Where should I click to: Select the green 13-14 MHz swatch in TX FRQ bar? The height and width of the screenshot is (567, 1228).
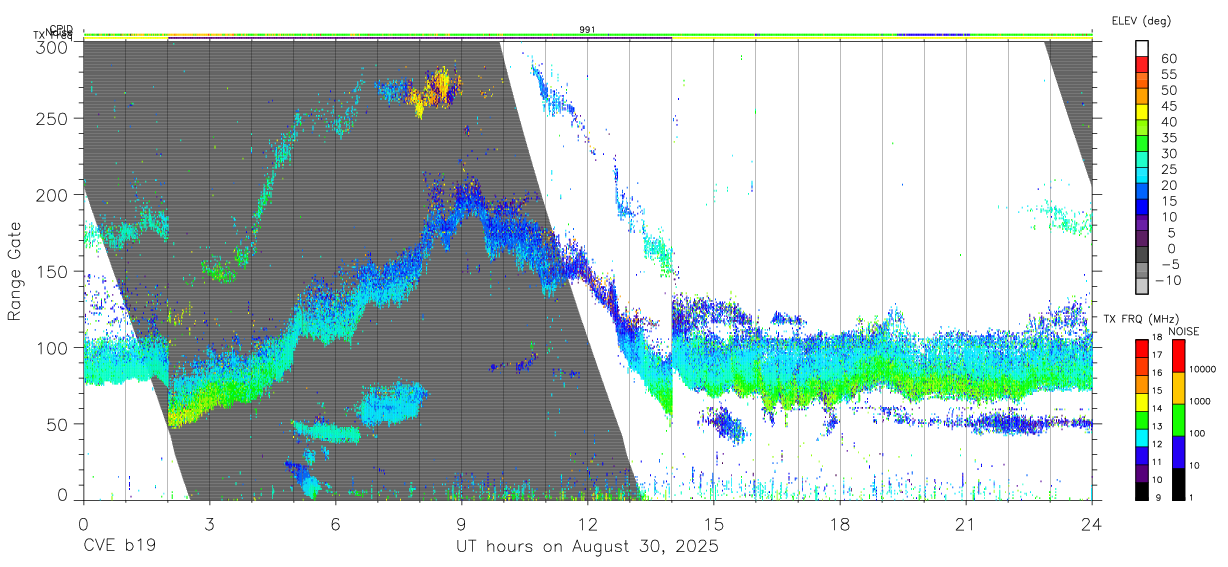1142,418
